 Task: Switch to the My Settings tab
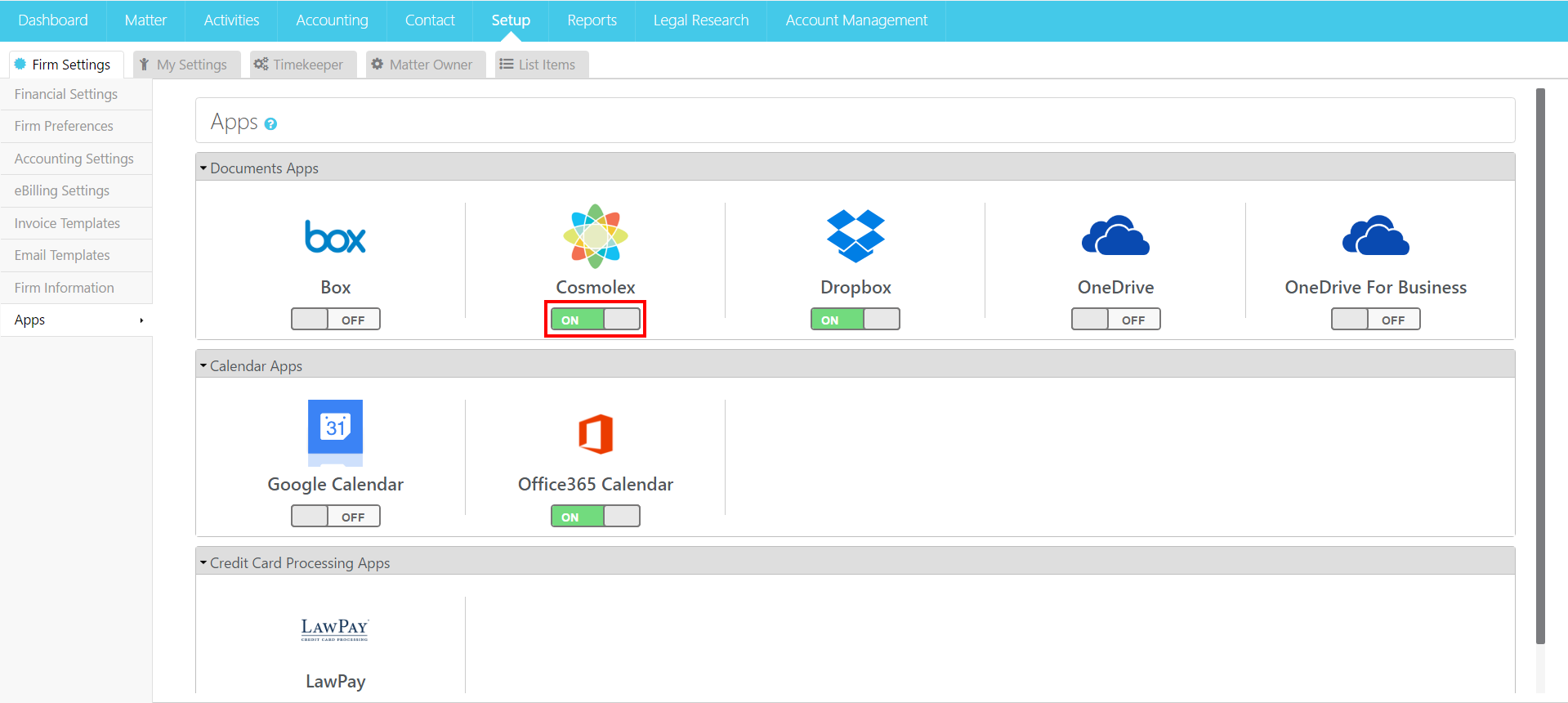186,65
